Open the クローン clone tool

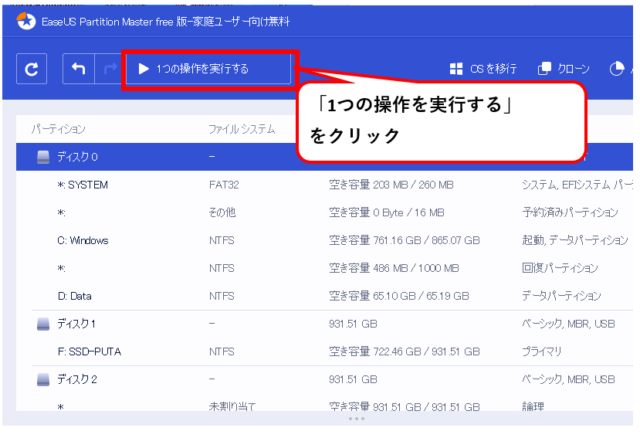coord(564,69)
